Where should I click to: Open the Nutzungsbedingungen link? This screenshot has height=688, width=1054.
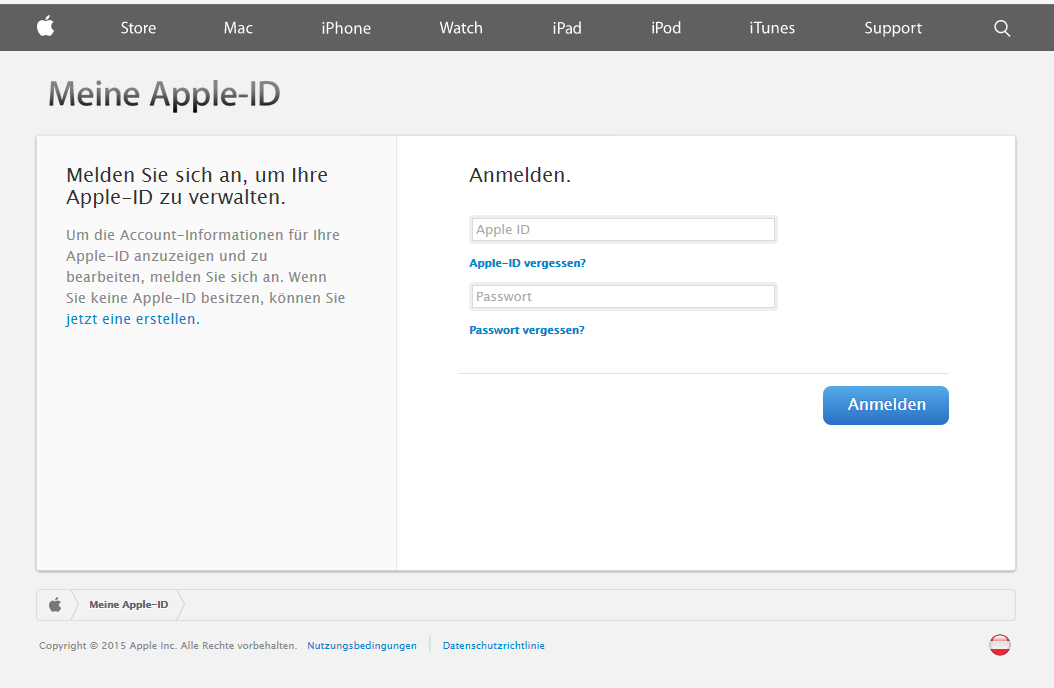(362, 646)
